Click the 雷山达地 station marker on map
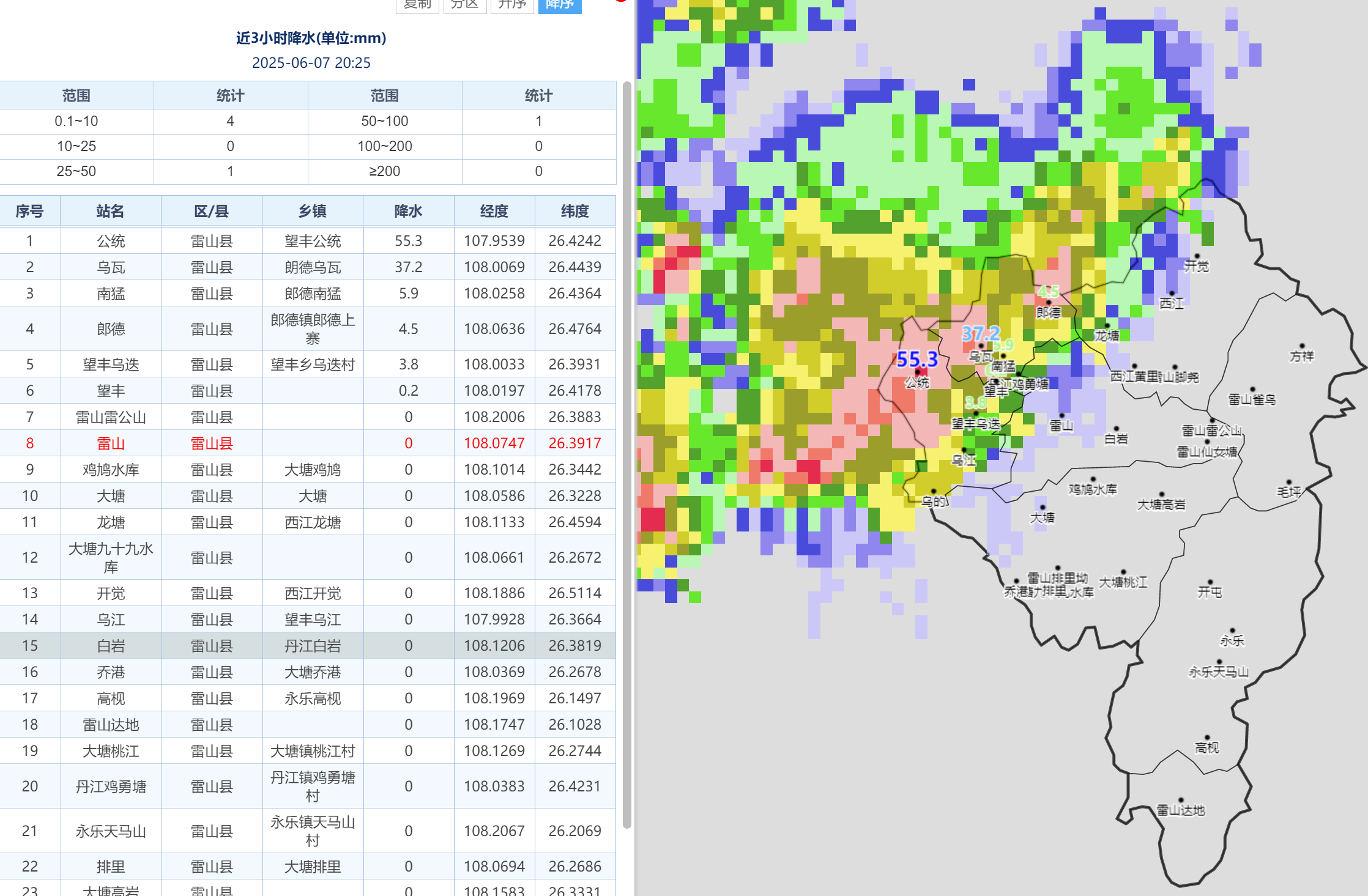This screenshot has width=1368, height=896. pyautogui.click(x=1181, y=801)
